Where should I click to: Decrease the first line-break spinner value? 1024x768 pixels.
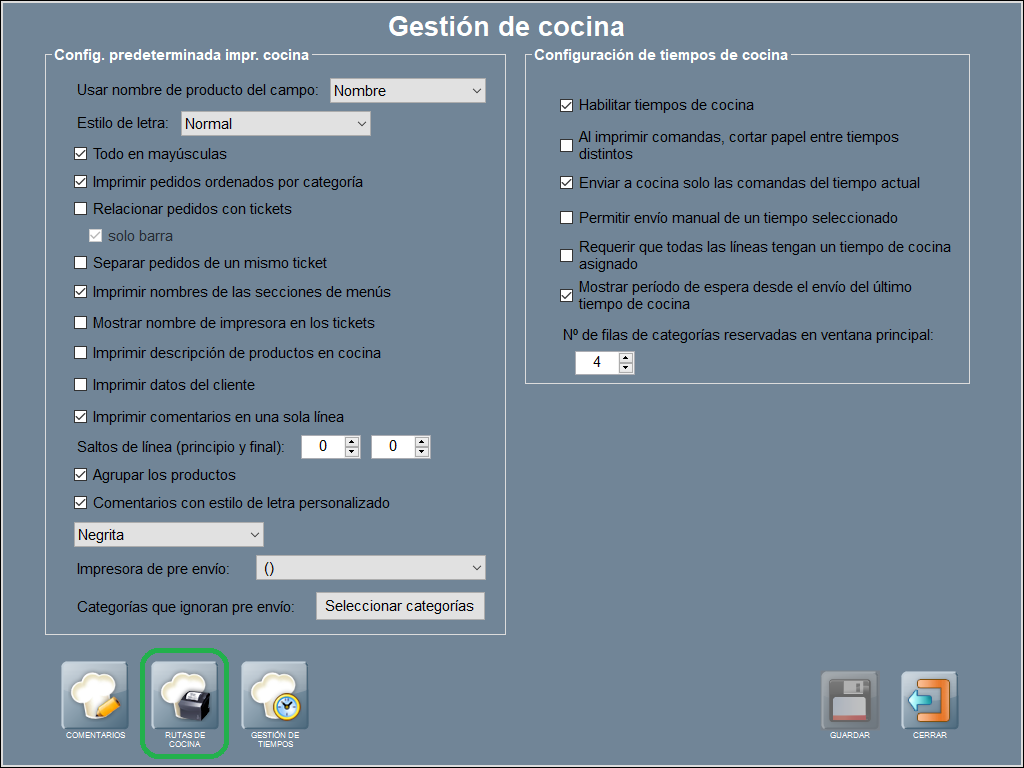(352, 453)
